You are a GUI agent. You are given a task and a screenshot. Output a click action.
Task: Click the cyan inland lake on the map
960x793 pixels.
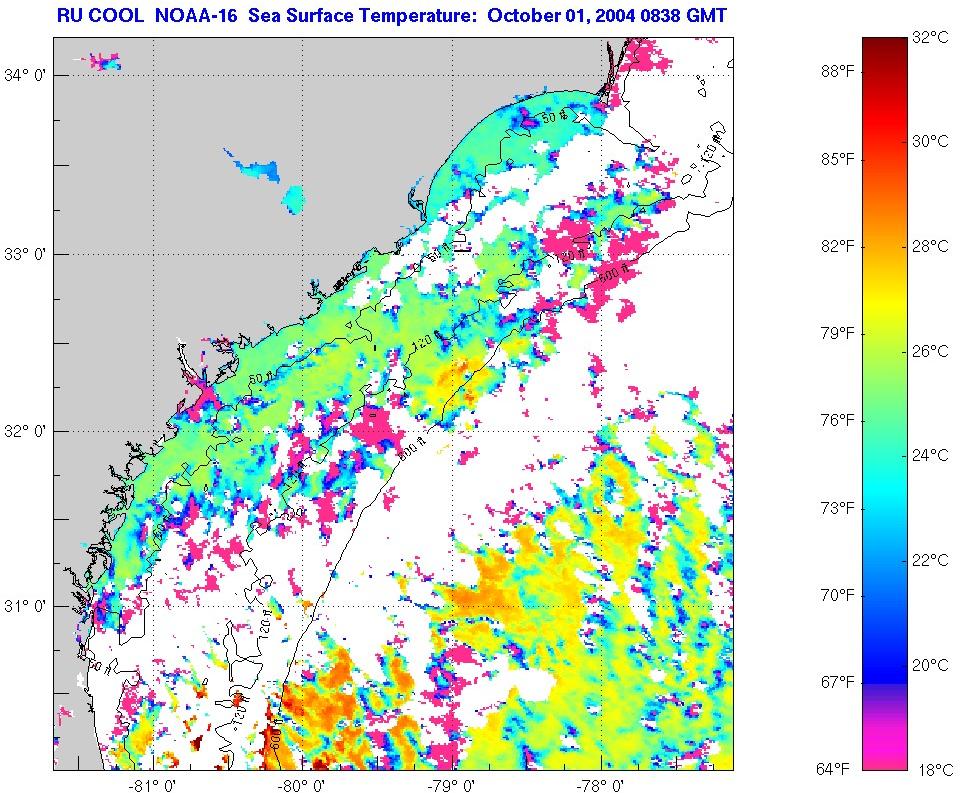pyautogui.click(x=293, y=200)
